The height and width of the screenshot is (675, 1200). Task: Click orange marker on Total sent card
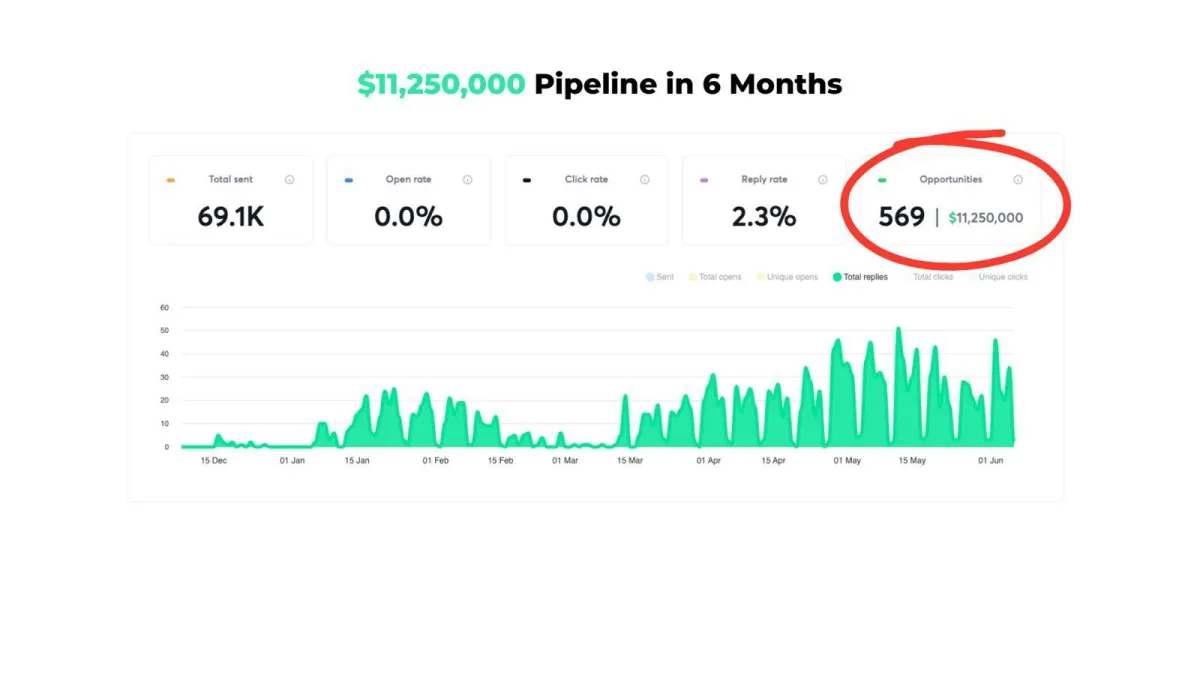tap(171, 180)
